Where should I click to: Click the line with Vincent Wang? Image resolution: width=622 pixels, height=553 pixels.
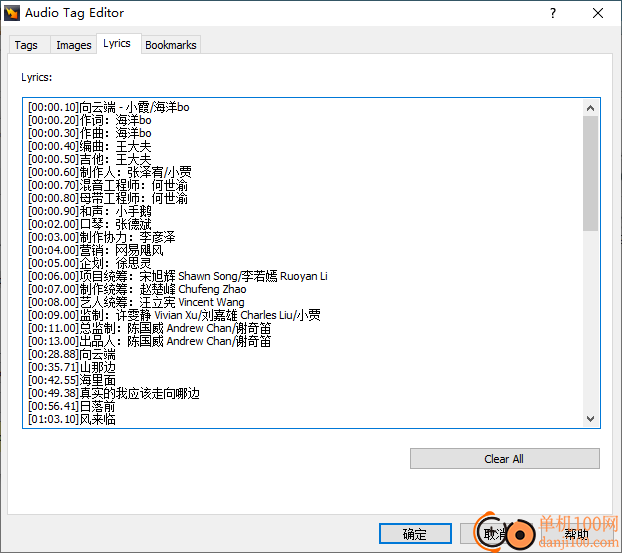coord(136,302)
